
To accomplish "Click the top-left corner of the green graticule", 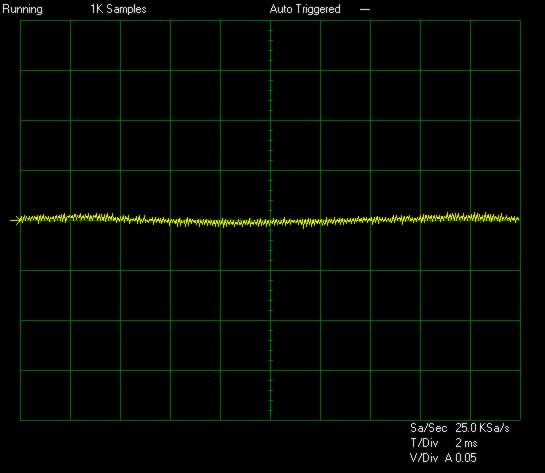I will (21, 21).
